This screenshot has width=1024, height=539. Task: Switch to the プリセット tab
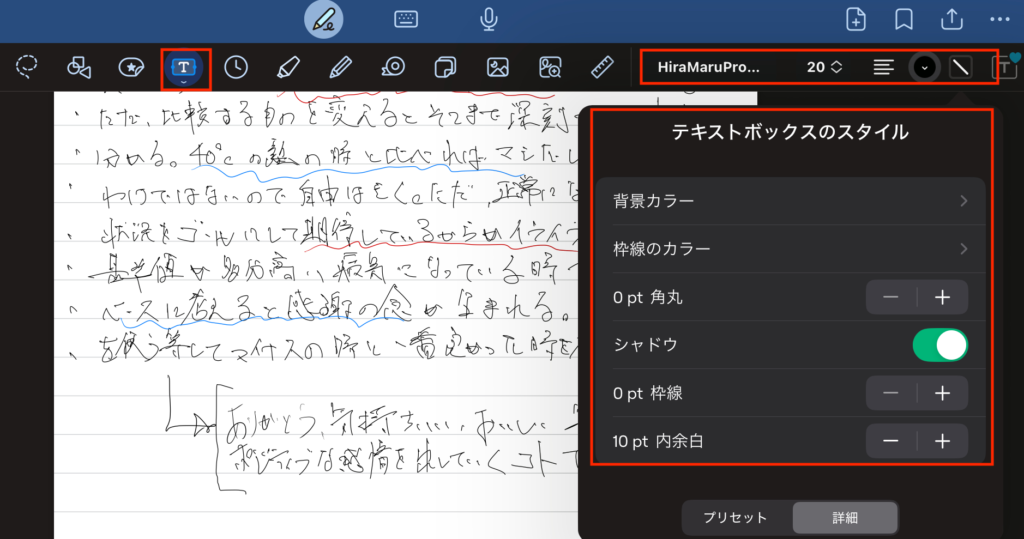[x=735, y=518]
